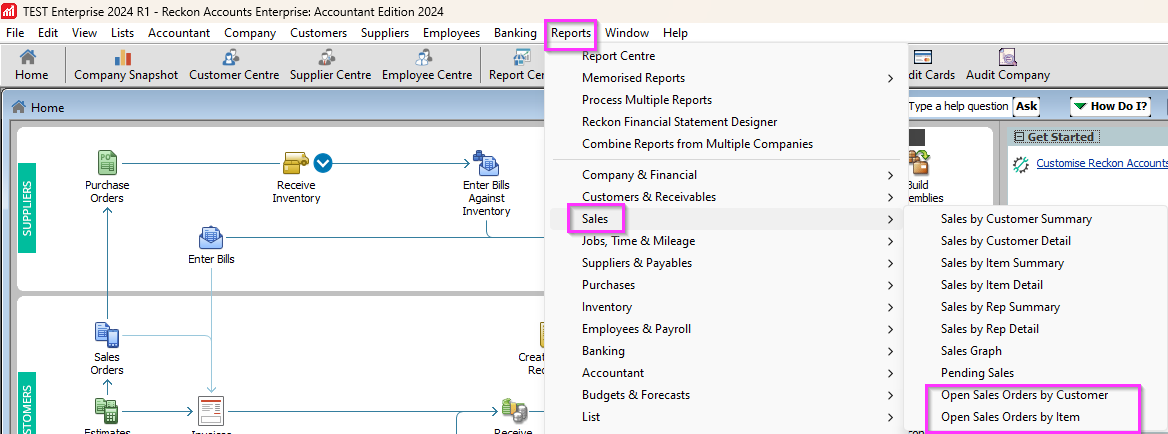The width and height of the screenshot is (1168, 434).
Task: Click the Reckon app icon in title bar
Action: 10,11
